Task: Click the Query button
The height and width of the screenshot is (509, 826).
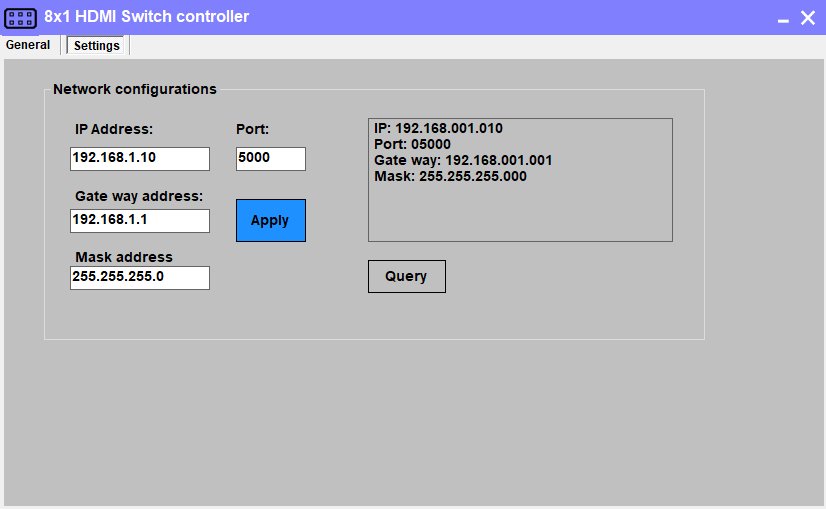Action: tap(406, 276)
